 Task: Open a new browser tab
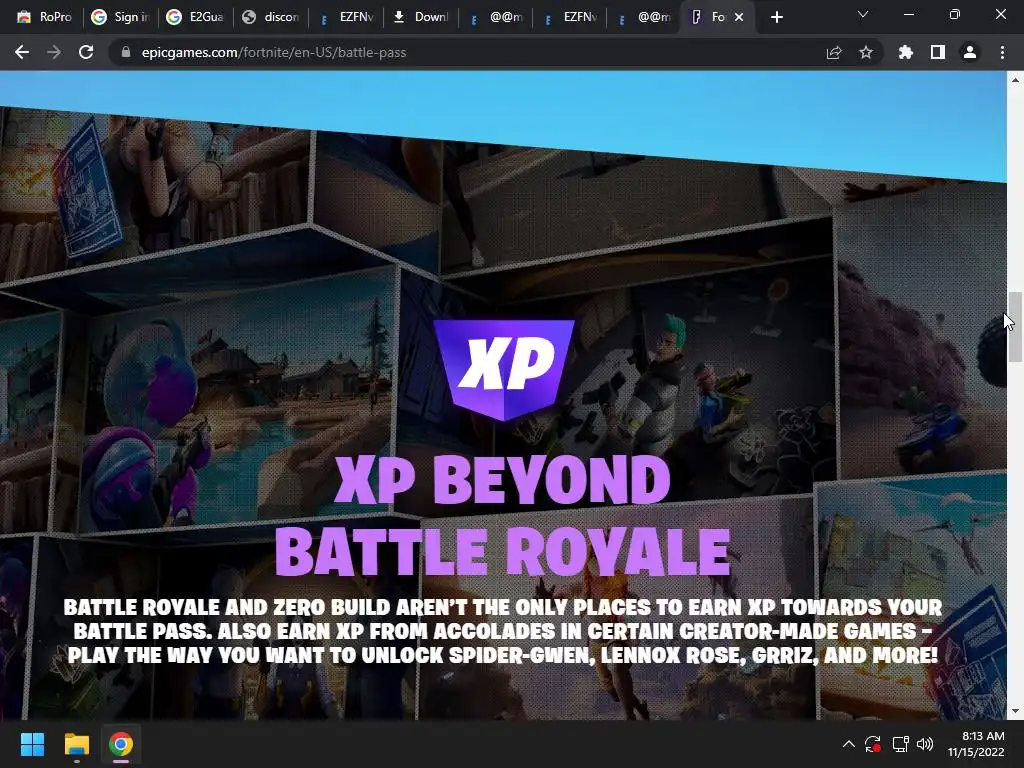(776, 18)
